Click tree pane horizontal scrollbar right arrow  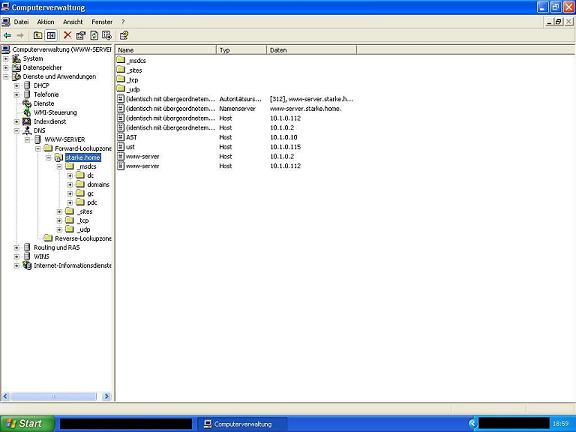[x=107, y=396]
